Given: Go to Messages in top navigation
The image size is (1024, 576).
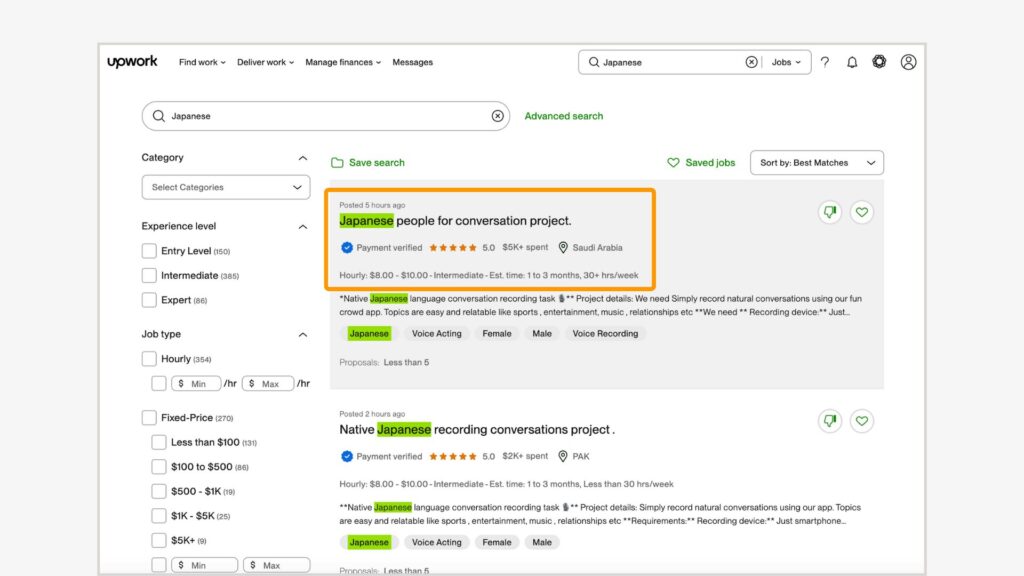Looking at the screenshot, I should tap(412, 62).
